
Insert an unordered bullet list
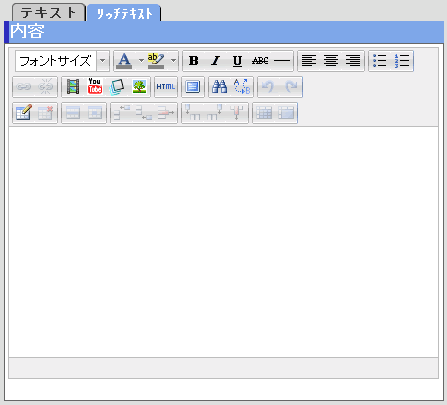pyautogui.click(x=380, y=61)
